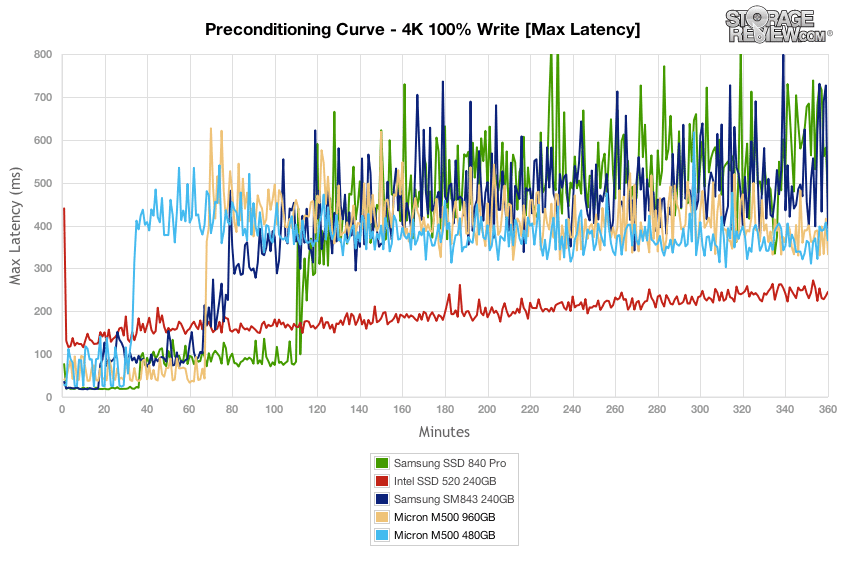This screenshot has height=568, width=850.
Task: Click the 140 minutes x-axis tick label
Action: click(x=359, y=409)
